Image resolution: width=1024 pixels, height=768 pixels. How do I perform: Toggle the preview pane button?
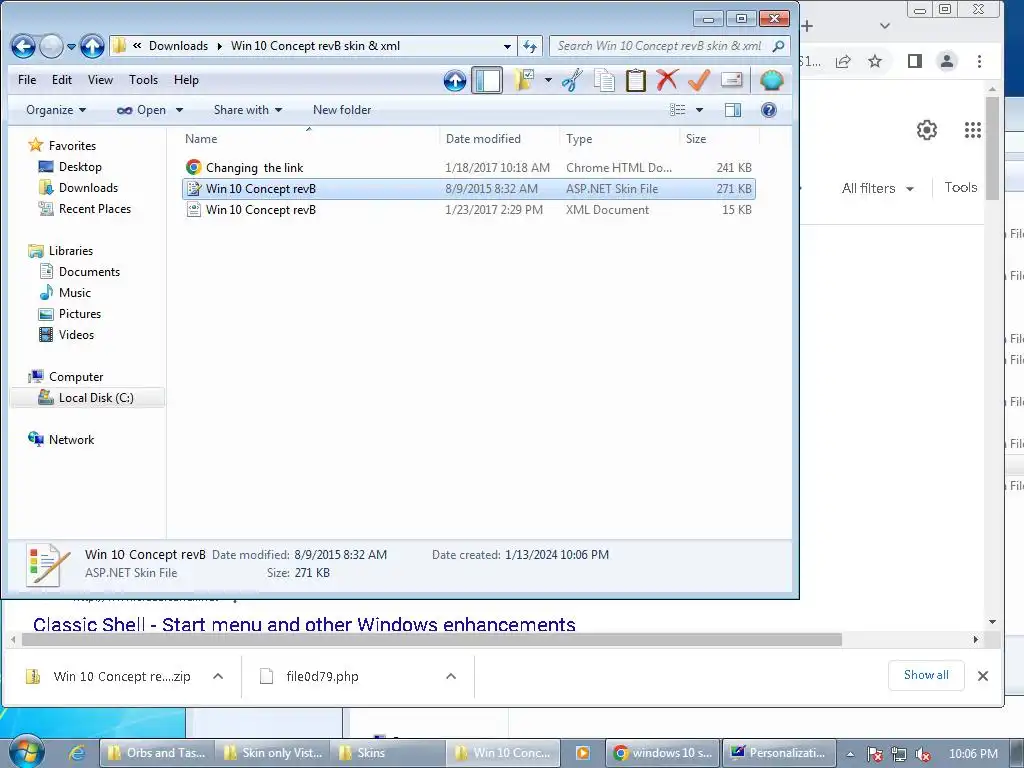coord(733,110)
